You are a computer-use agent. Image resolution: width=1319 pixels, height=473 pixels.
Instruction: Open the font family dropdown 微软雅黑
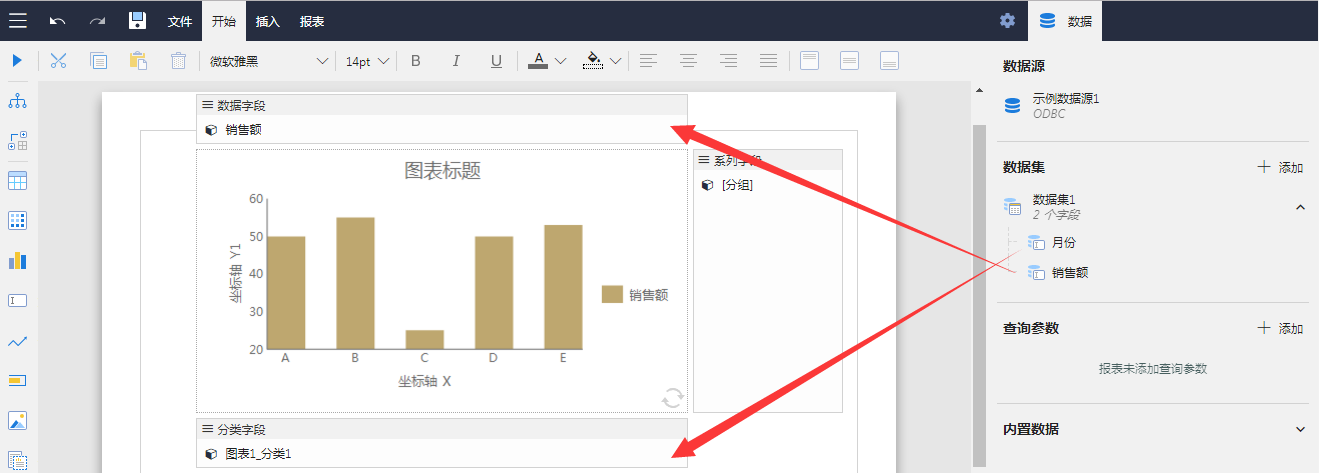(268, 61)
